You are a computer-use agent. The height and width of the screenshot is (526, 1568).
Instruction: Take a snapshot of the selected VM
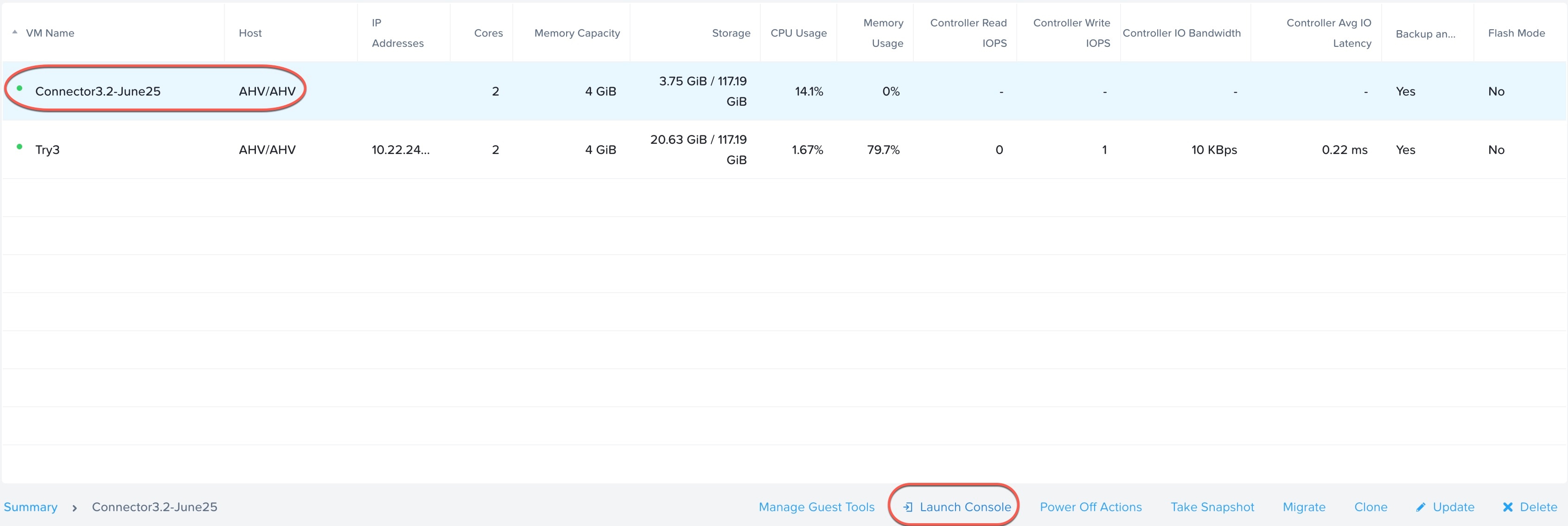[1212, 506]
